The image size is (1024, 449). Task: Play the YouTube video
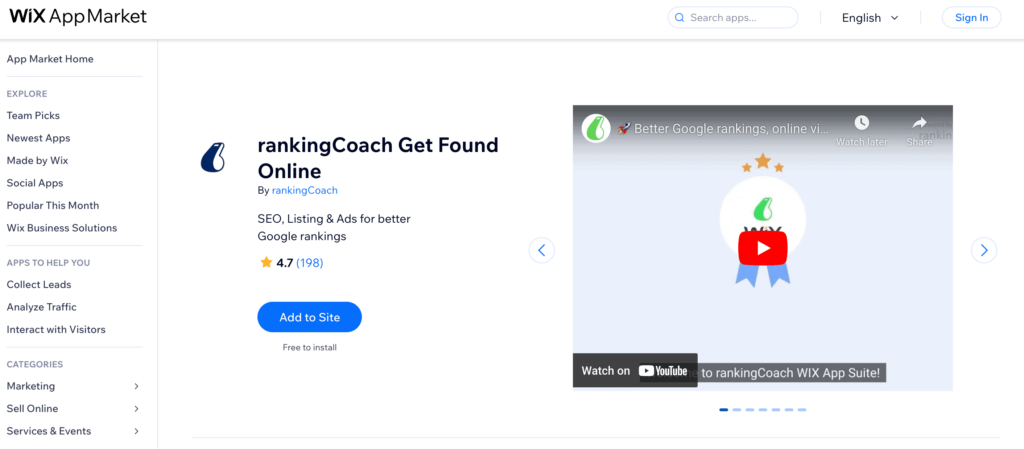click(x=762, y=248)
